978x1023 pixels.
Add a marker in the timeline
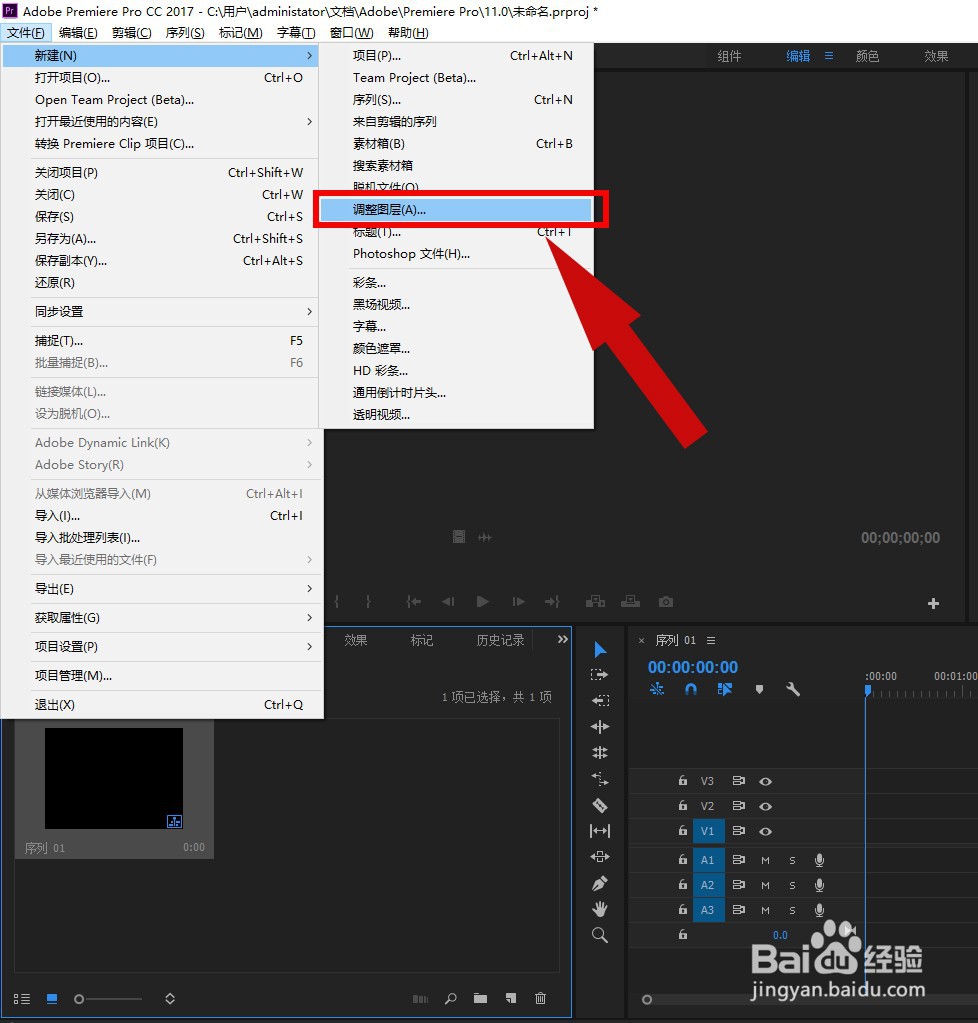(759, 689)
